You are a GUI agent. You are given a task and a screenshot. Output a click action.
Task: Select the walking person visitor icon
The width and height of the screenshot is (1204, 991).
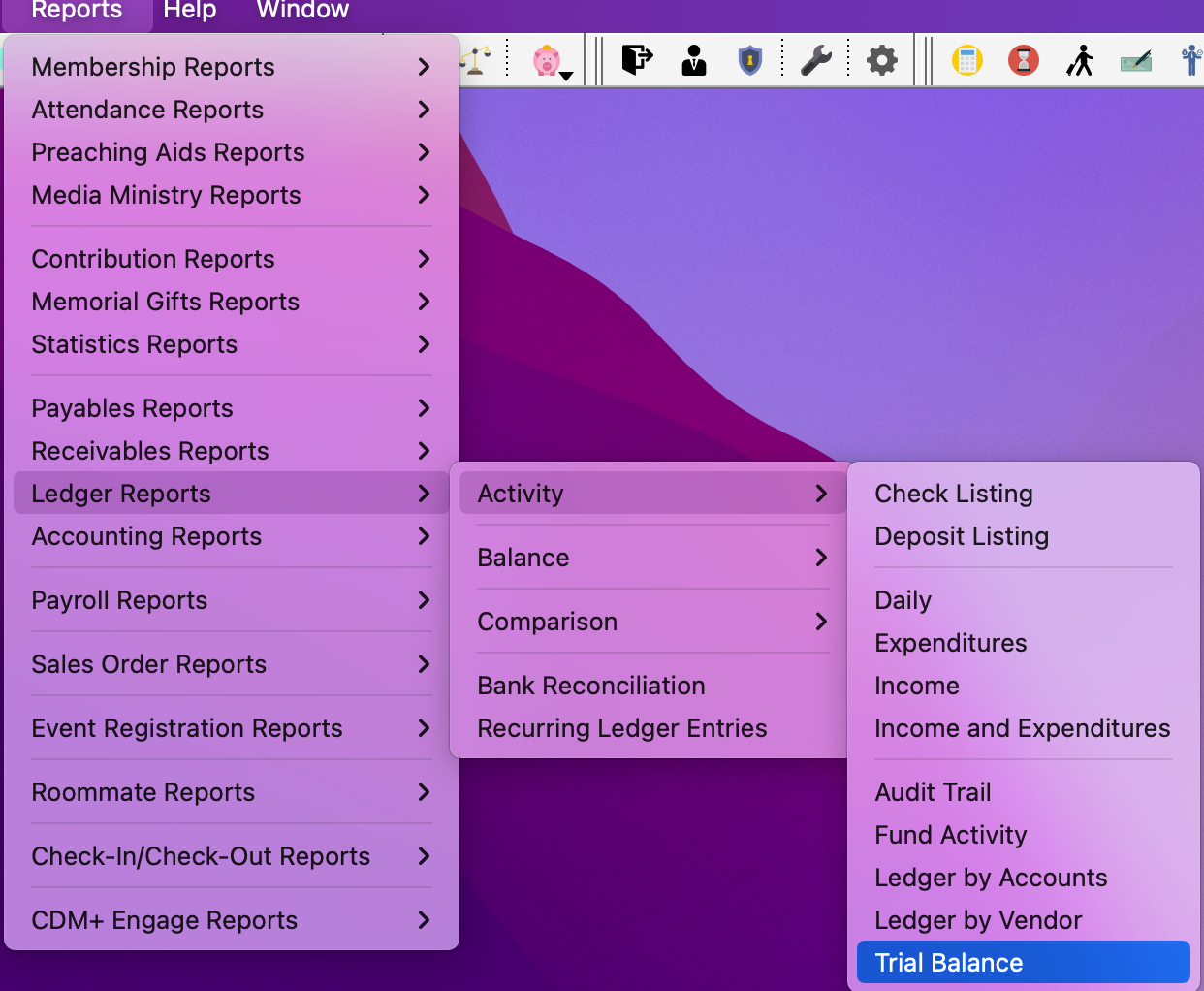(x=1080, y=59)
